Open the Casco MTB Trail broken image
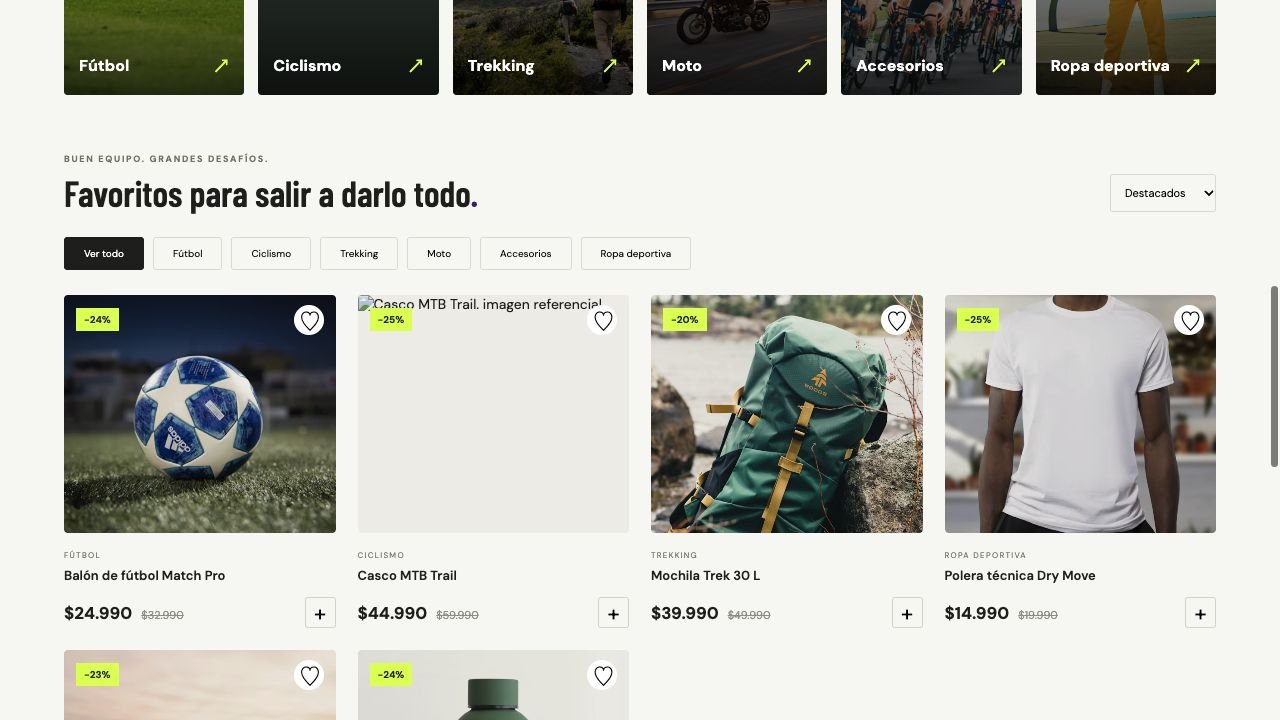1280x720 pixels. coord(493,414)
